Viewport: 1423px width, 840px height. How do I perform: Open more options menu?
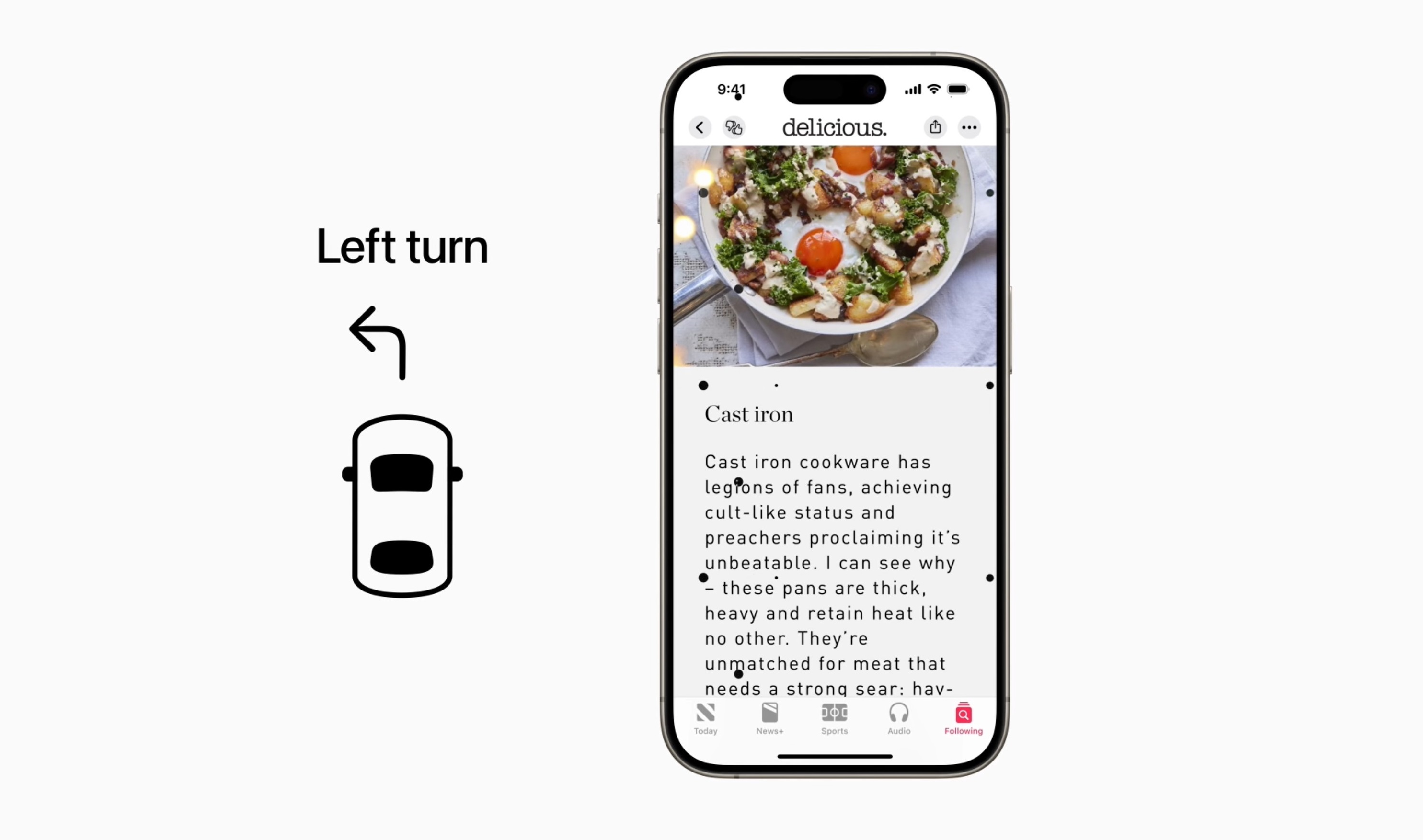click(x=969, y=127)
